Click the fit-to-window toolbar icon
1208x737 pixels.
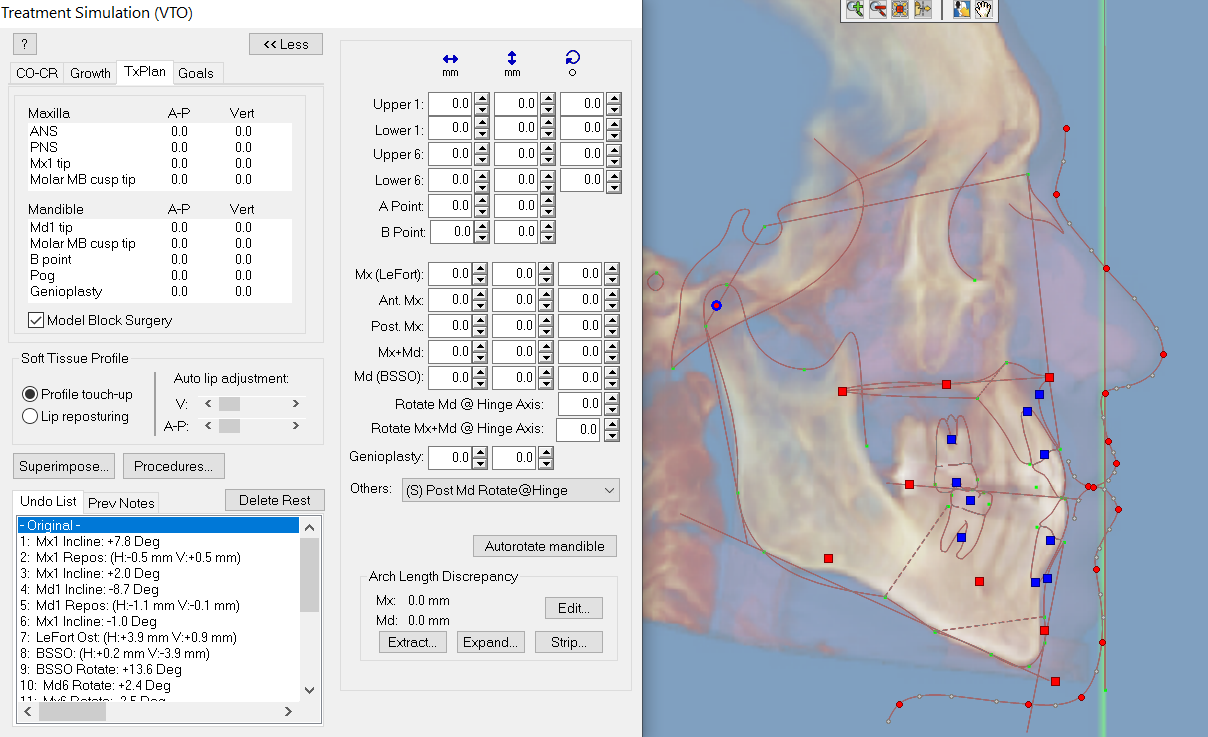pos(900,9)
